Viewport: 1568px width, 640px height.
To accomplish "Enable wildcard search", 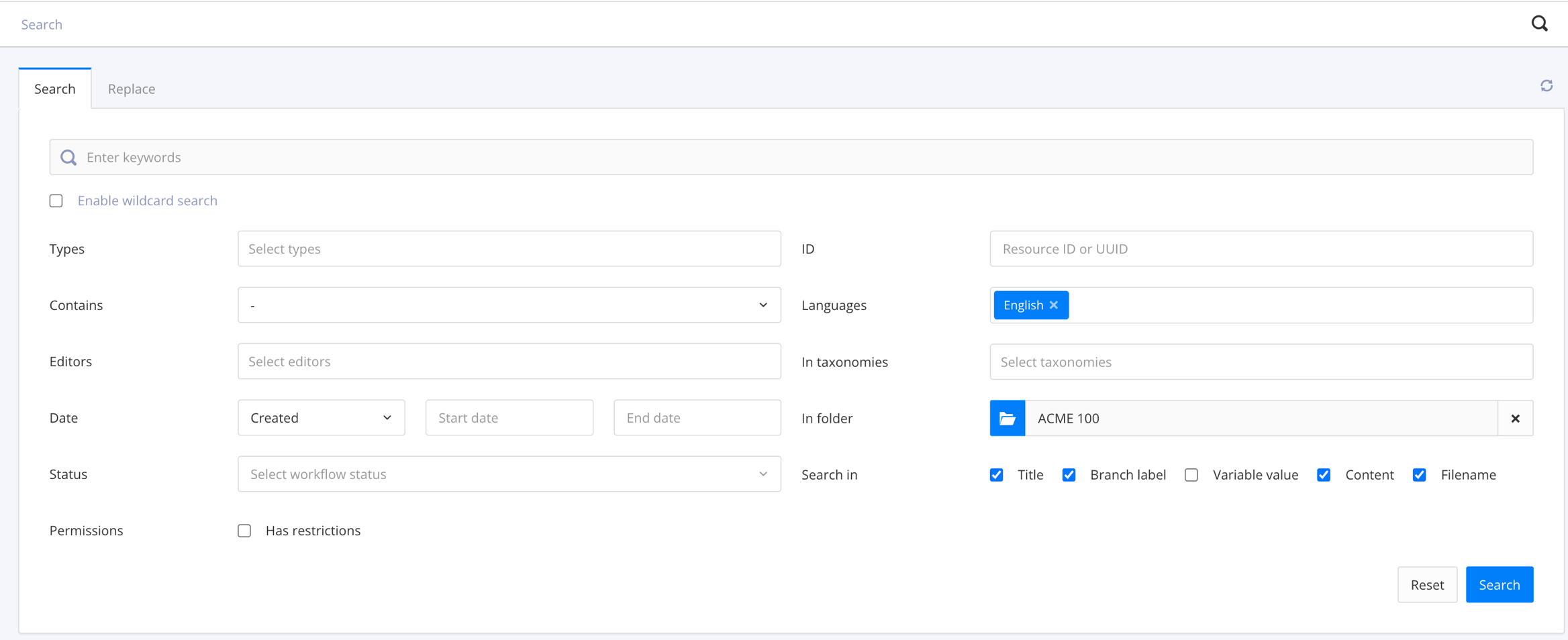I will (56, 200).
